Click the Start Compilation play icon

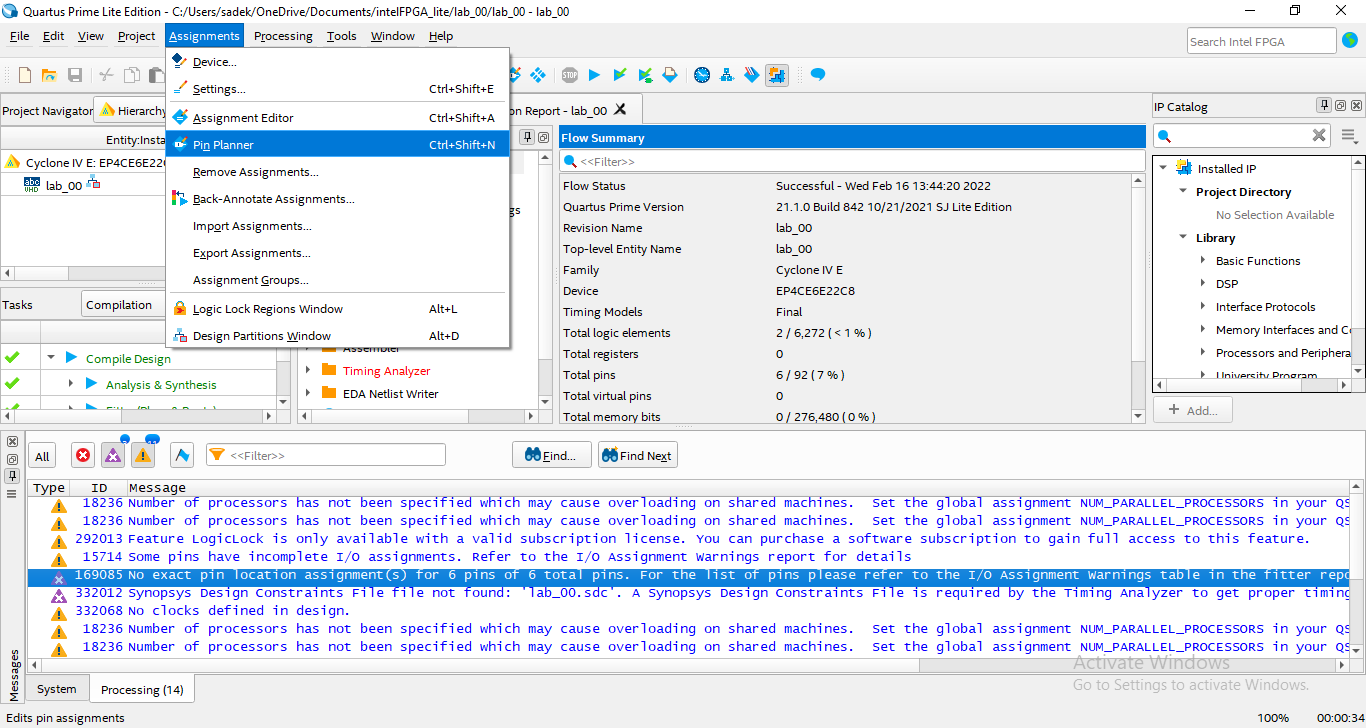click(x=594, y=75)
